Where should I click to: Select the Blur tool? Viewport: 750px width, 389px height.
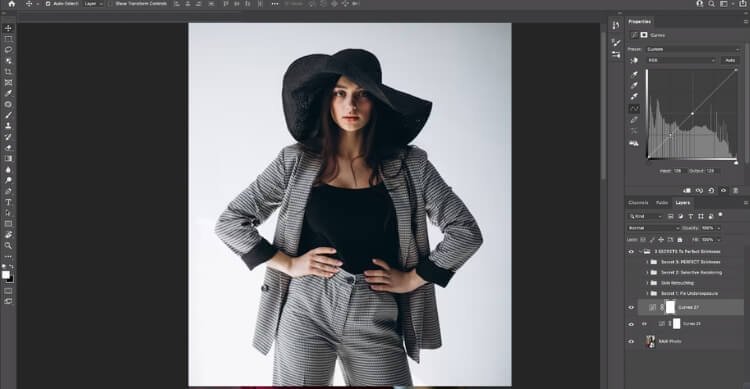click(8, 169)
